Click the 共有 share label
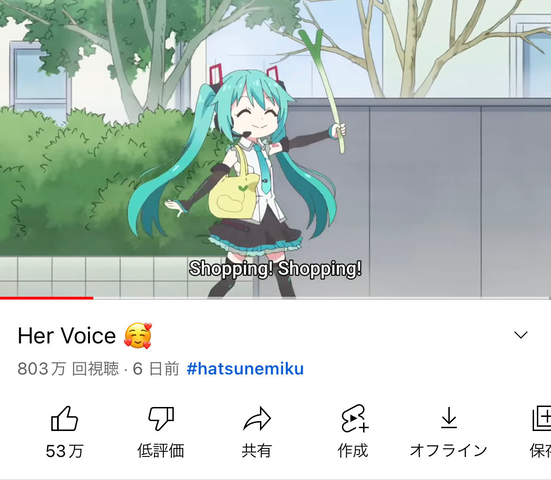Screen dimensions: 551x480 257,450
